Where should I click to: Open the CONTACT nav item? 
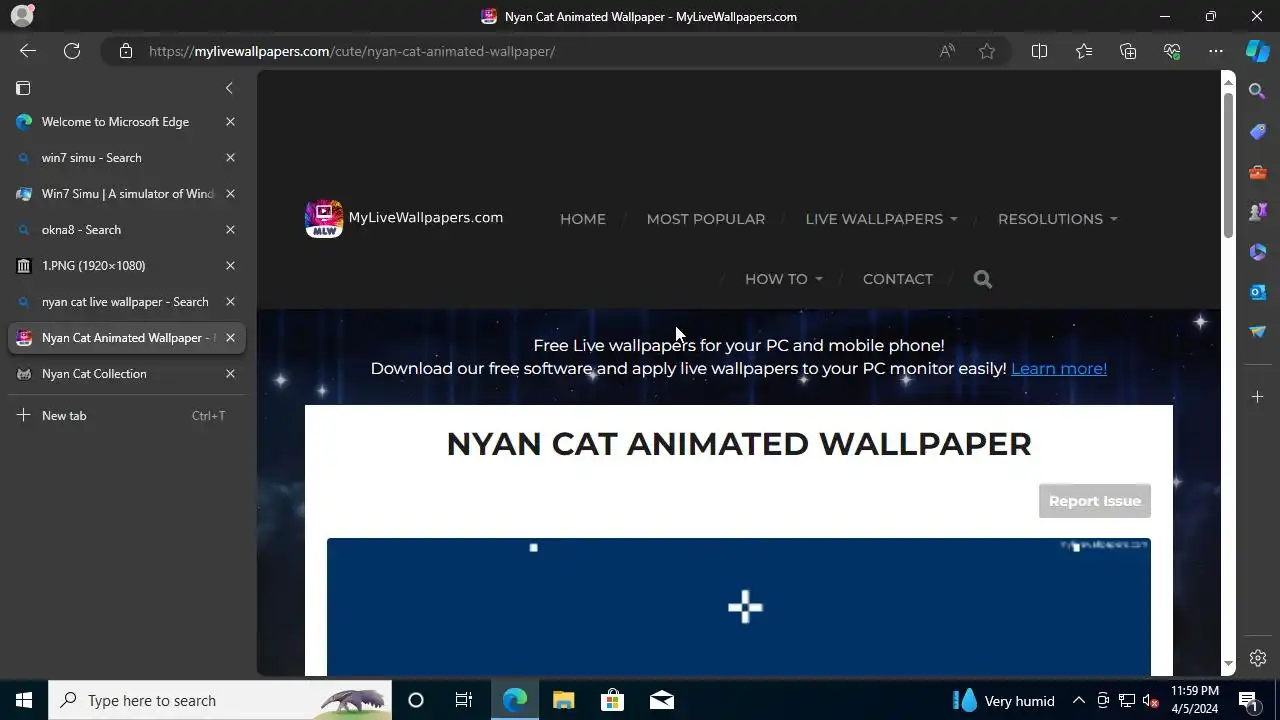898,279
